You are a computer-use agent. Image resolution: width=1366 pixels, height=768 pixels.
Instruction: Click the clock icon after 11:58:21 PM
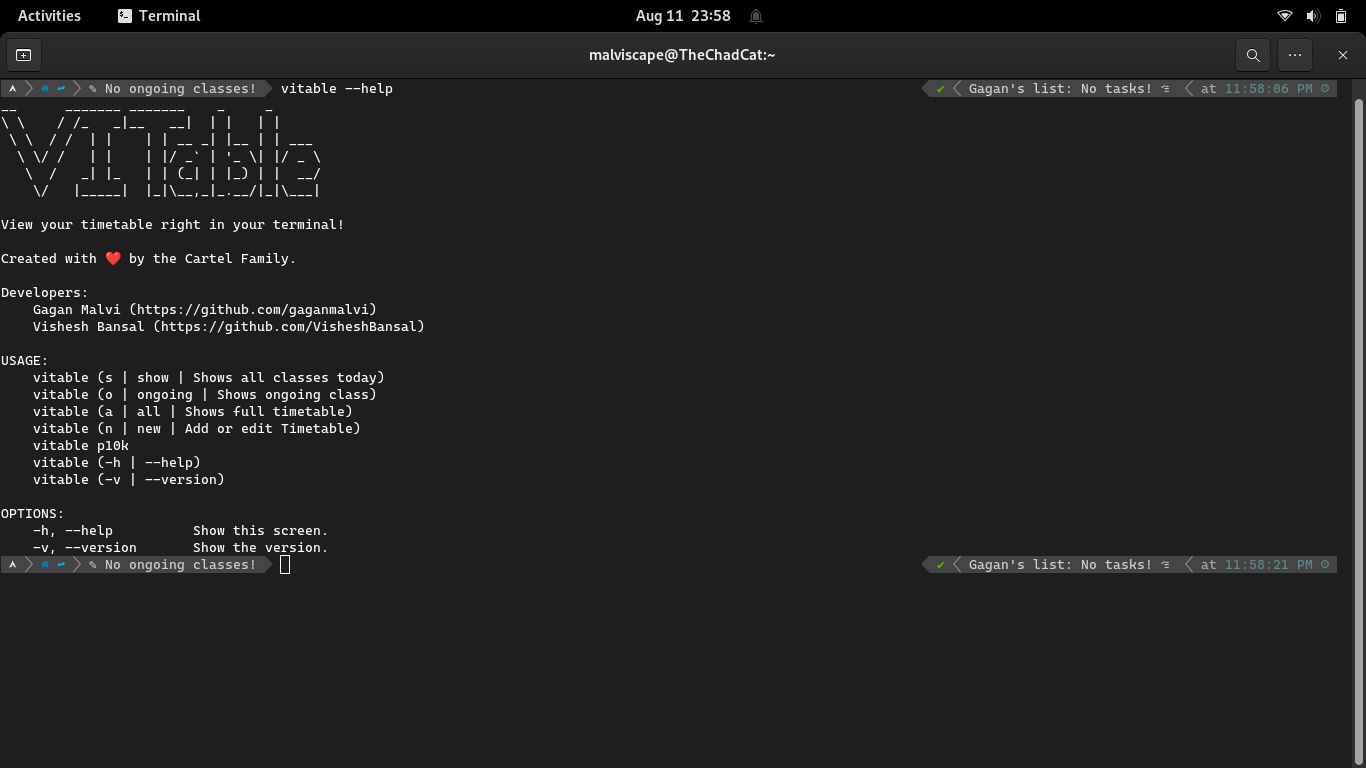(1326, 565)
